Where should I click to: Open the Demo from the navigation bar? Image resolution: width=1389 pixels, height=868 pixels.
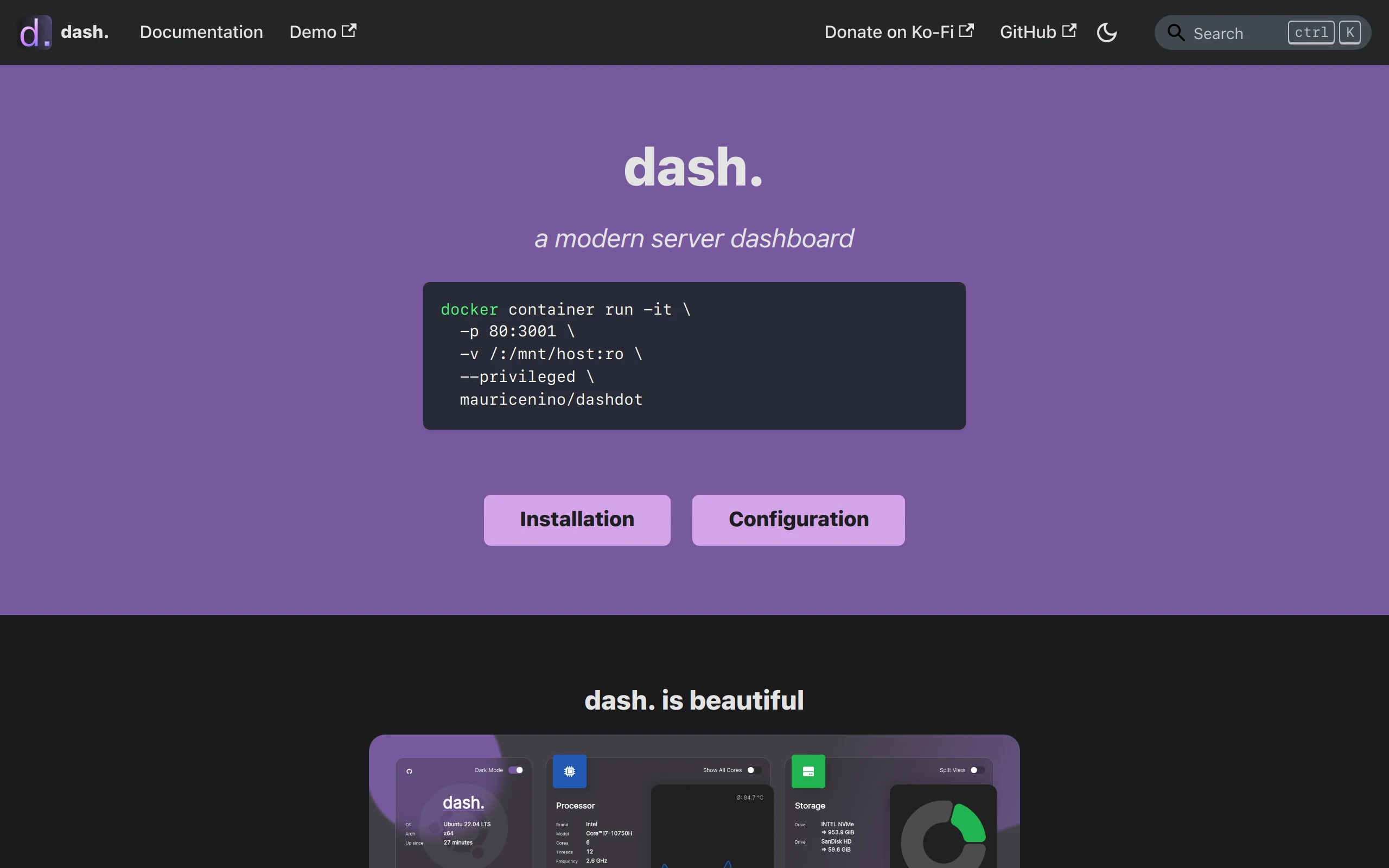(313, 32)
